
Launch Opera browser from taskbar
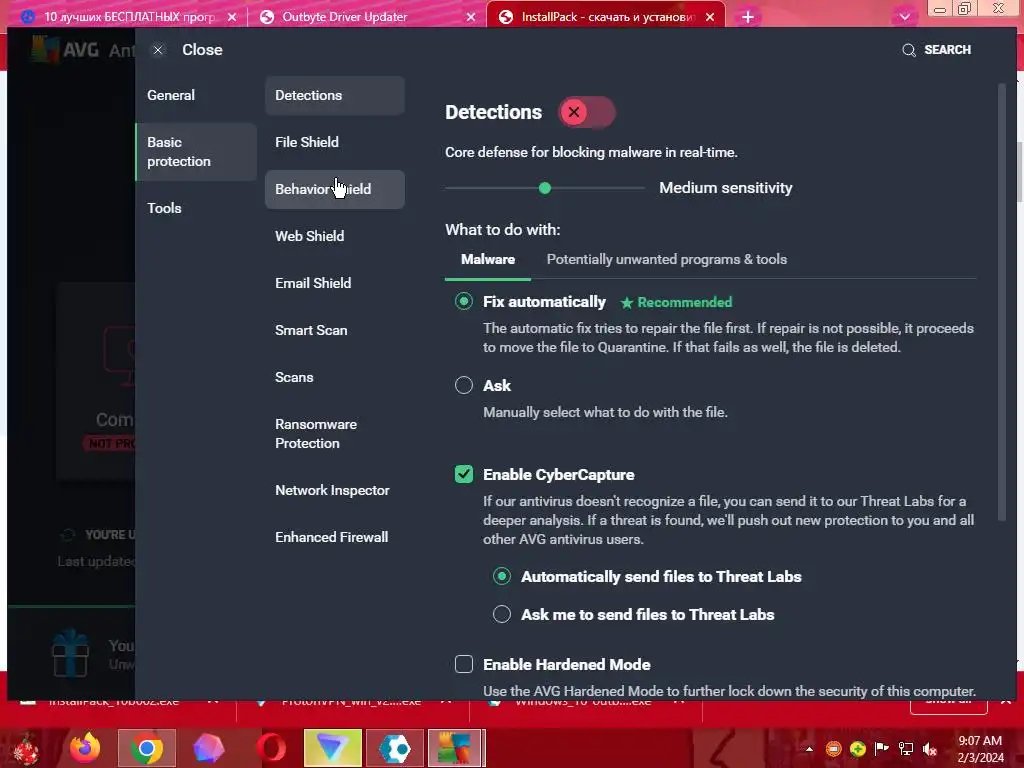pyautogui.click(x=270, y=748)
